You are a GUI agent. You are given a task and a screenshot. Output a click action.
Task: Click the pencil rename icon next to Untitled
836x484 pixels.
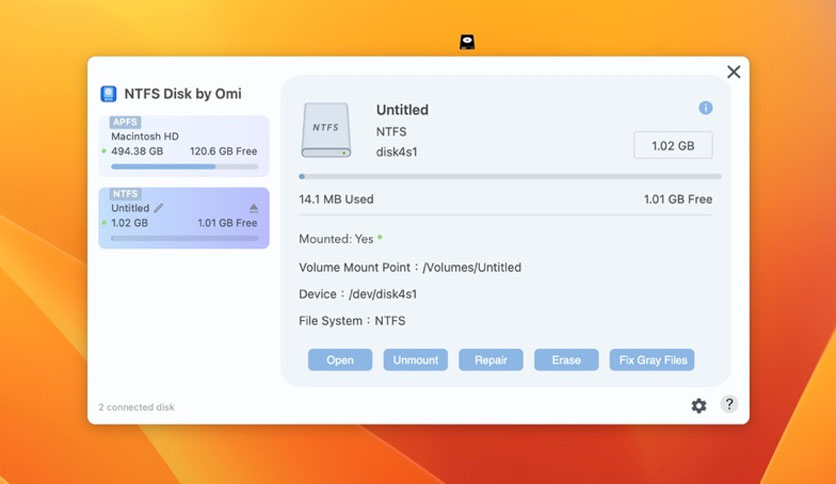click(158, 208)
